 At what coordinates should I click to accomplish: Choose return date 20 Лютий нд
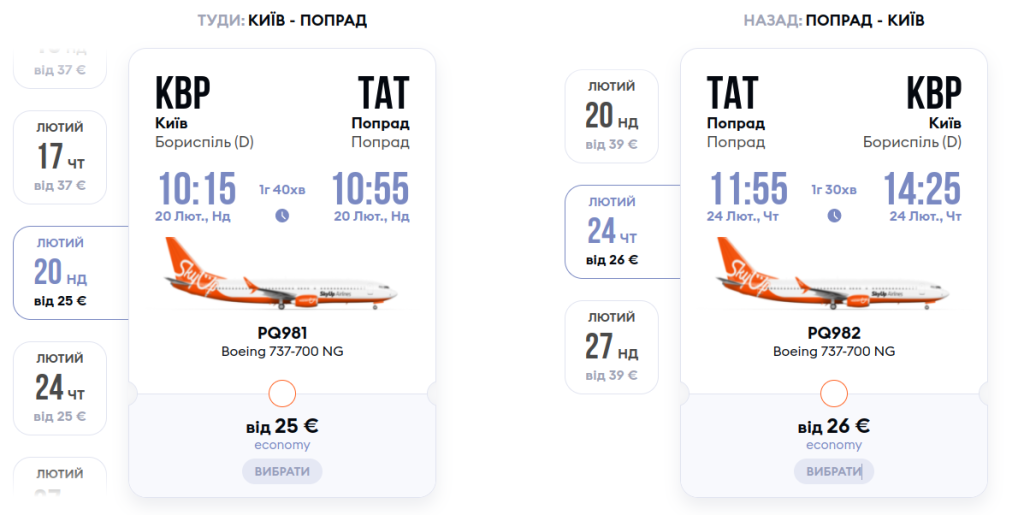[x=612, y=116]
